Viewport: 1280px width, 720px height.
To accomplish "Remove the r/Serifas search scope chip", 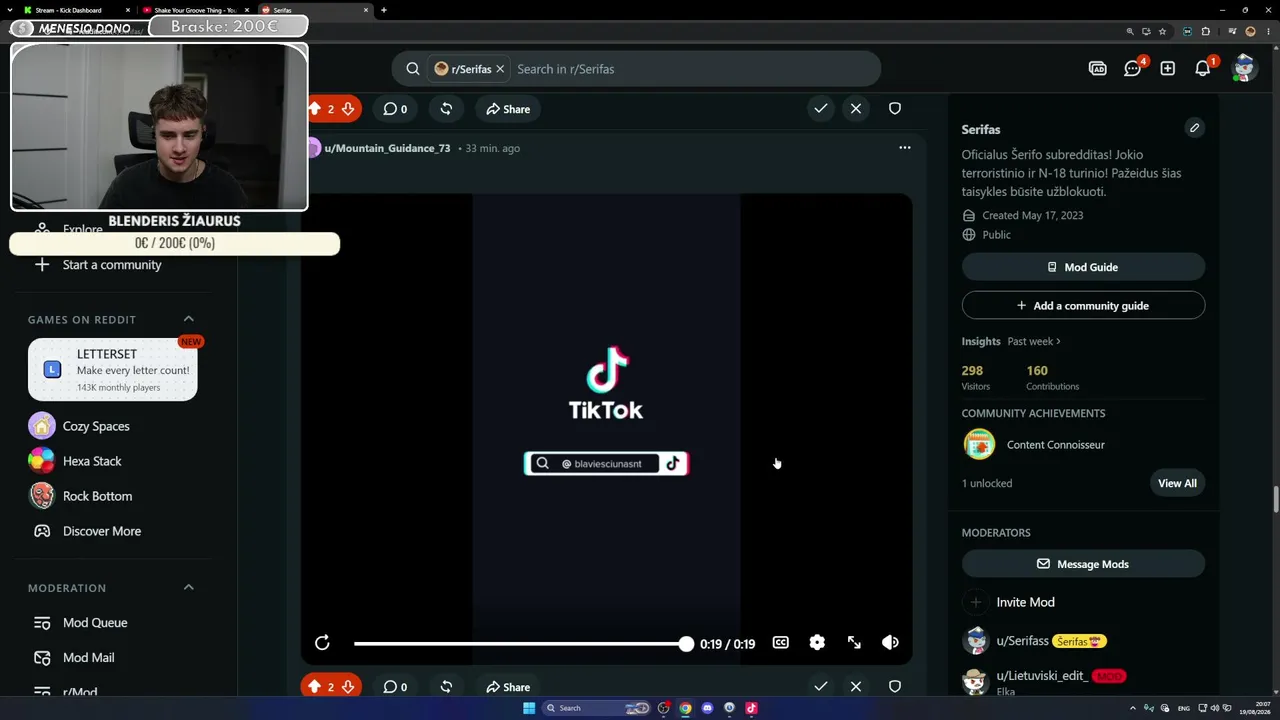I will (x=500, y=69).
